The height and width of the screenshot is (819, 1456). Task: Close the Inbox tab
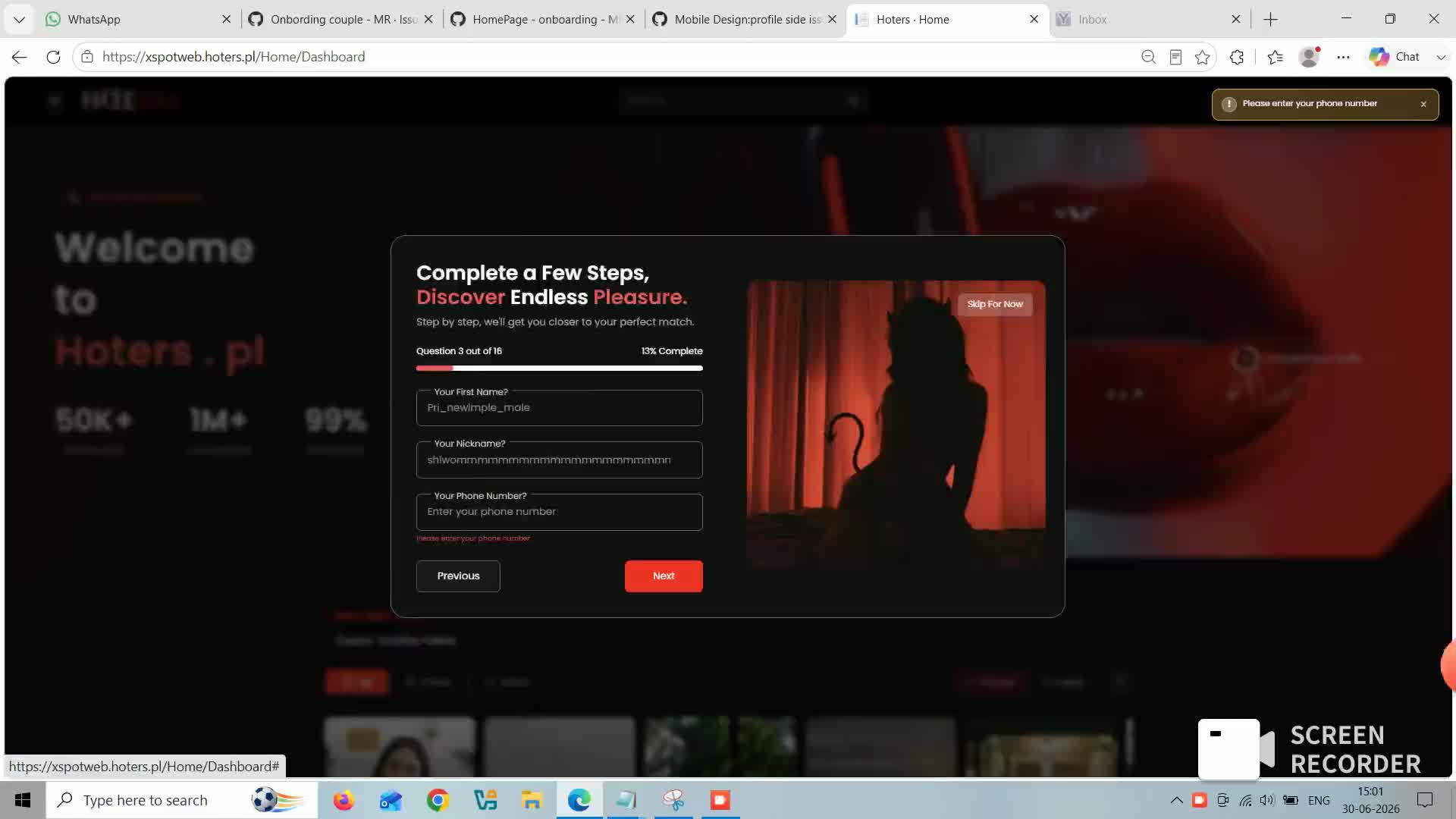pos(1236,20)
